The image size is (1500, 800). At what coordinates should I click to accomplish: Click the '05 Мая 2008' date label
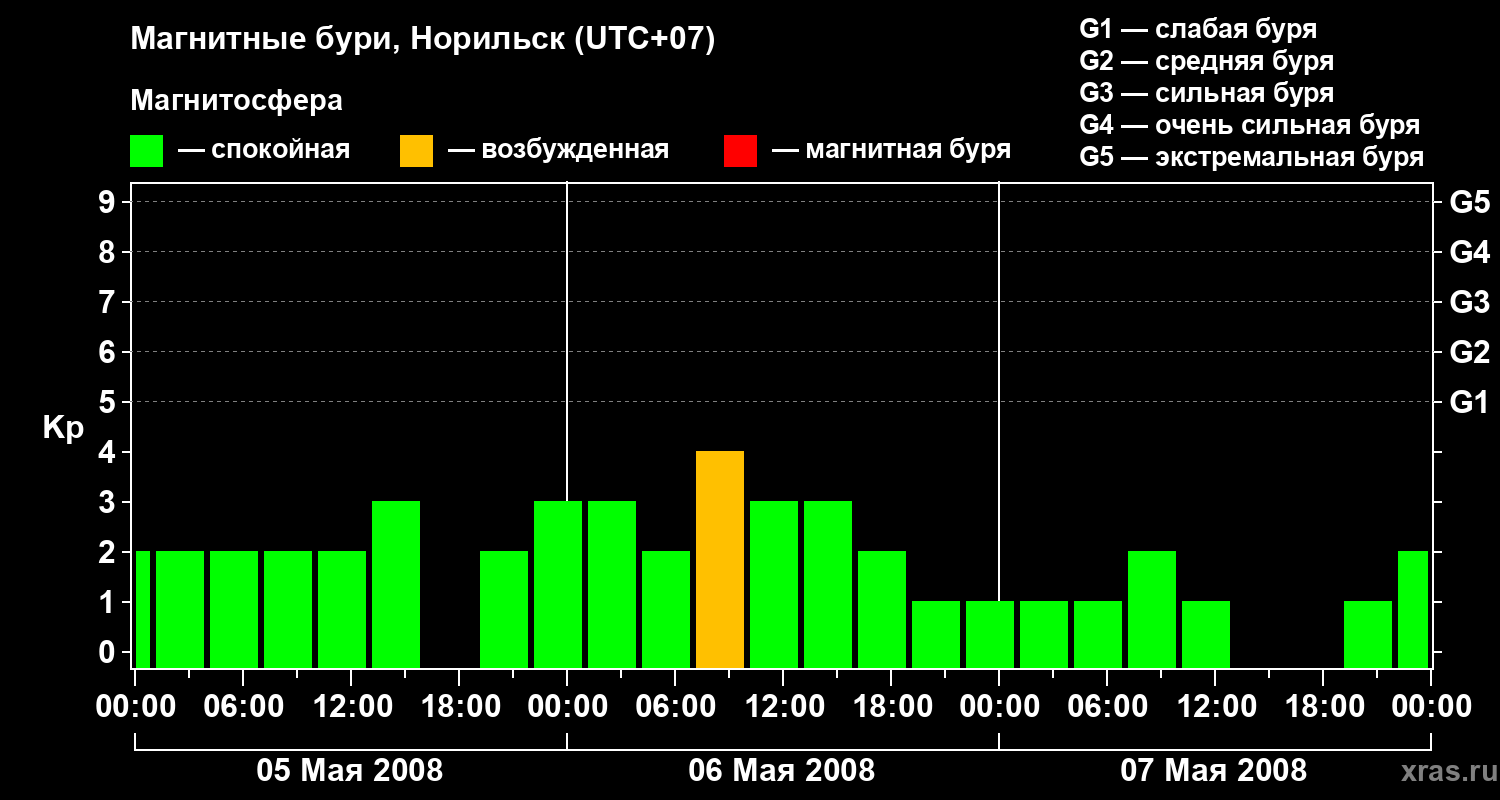click(350, 771)
